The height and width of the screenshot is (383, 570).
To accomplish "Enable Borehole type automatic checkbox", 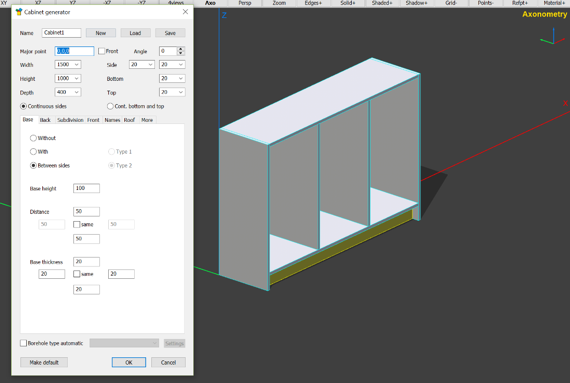I will 23,343.
